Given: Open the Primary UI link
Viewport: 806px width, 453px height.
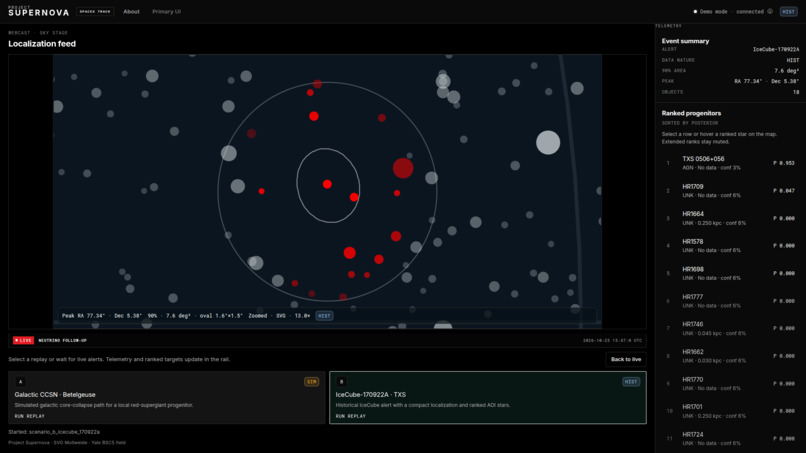Looking at the screenshot, I should (167, 11).
